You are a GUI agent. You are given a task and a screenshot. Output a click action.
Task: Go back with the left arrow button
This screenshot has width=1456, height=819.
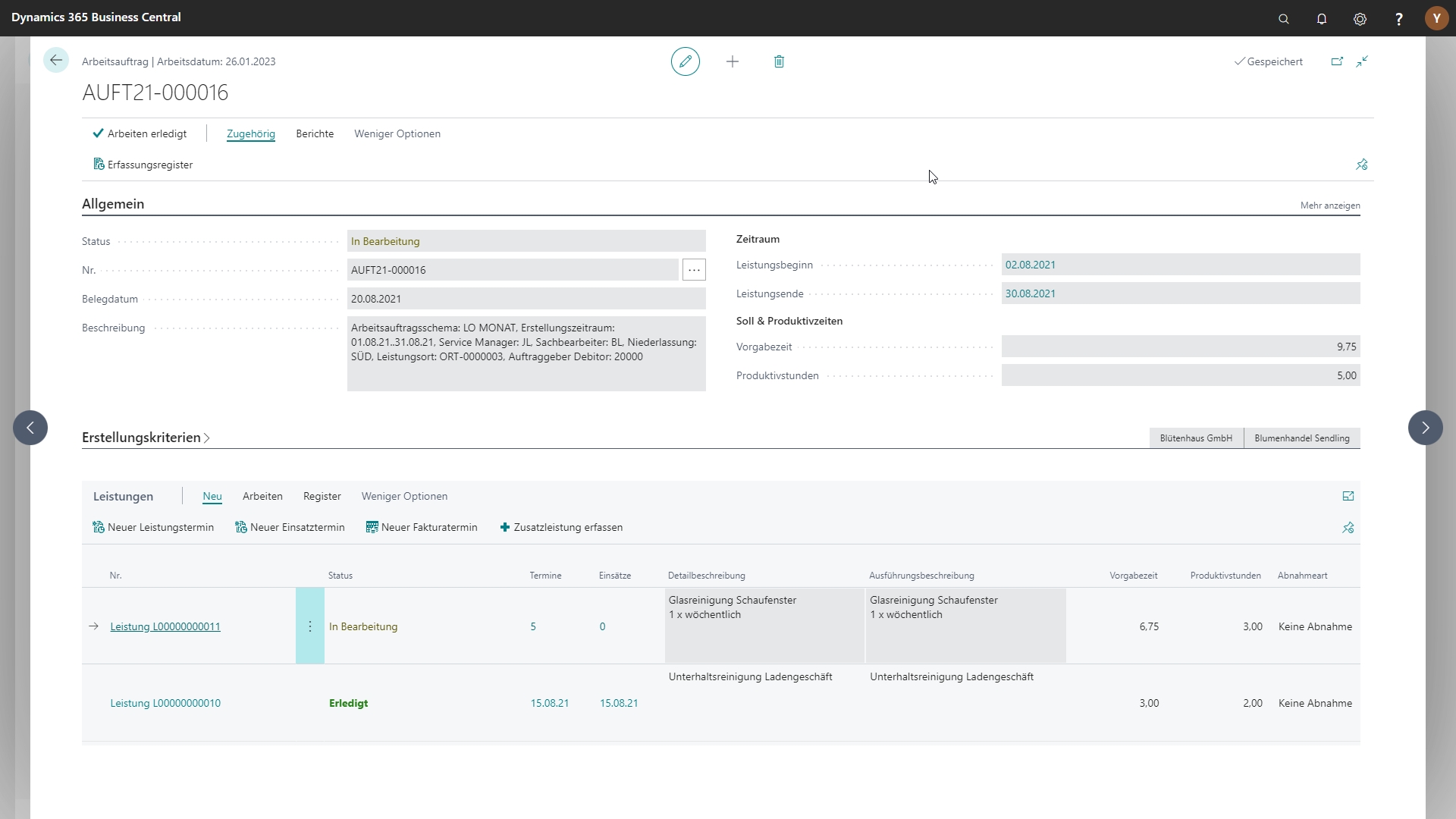56,61
